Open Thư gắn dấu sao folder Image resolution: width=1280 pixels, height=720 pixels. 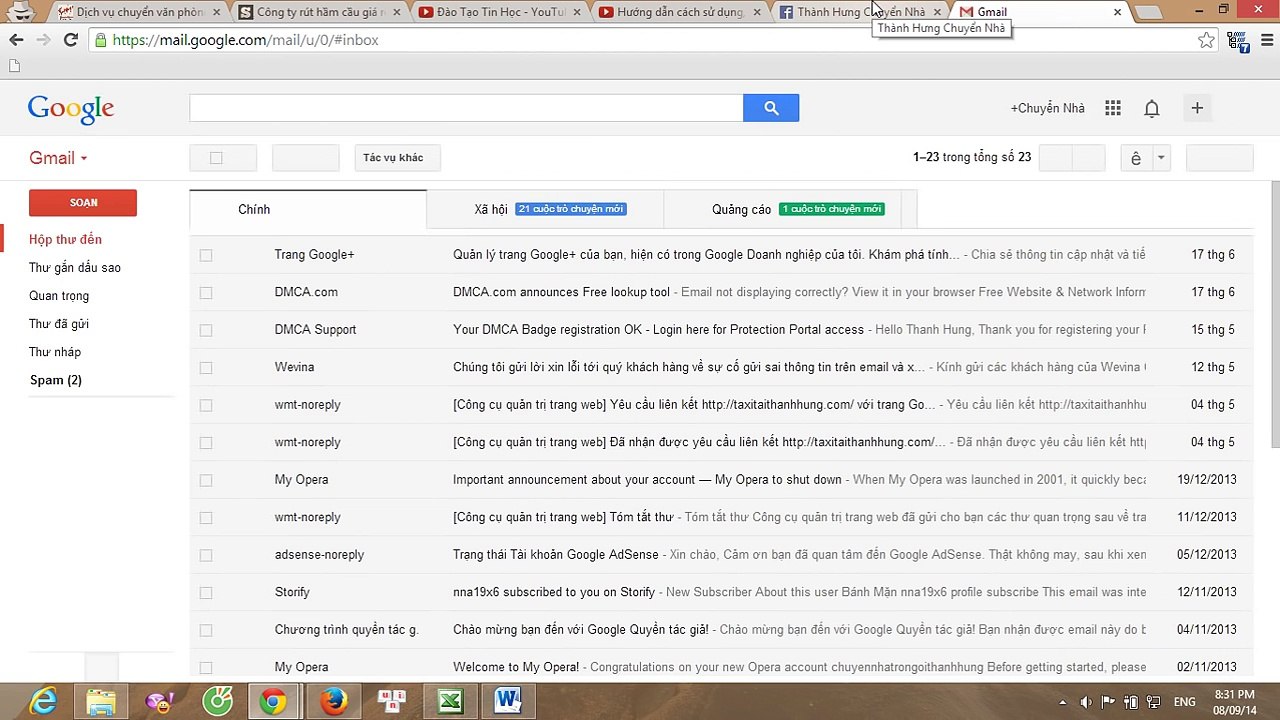75,268
